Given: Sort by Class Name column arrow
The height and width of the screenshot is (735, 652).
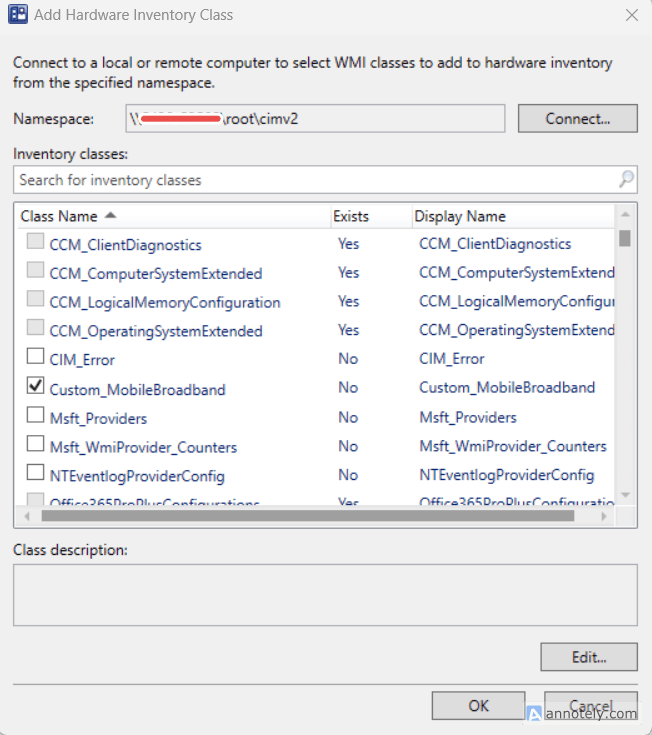Looking at the screenshot, I should [x=110, y=216].
